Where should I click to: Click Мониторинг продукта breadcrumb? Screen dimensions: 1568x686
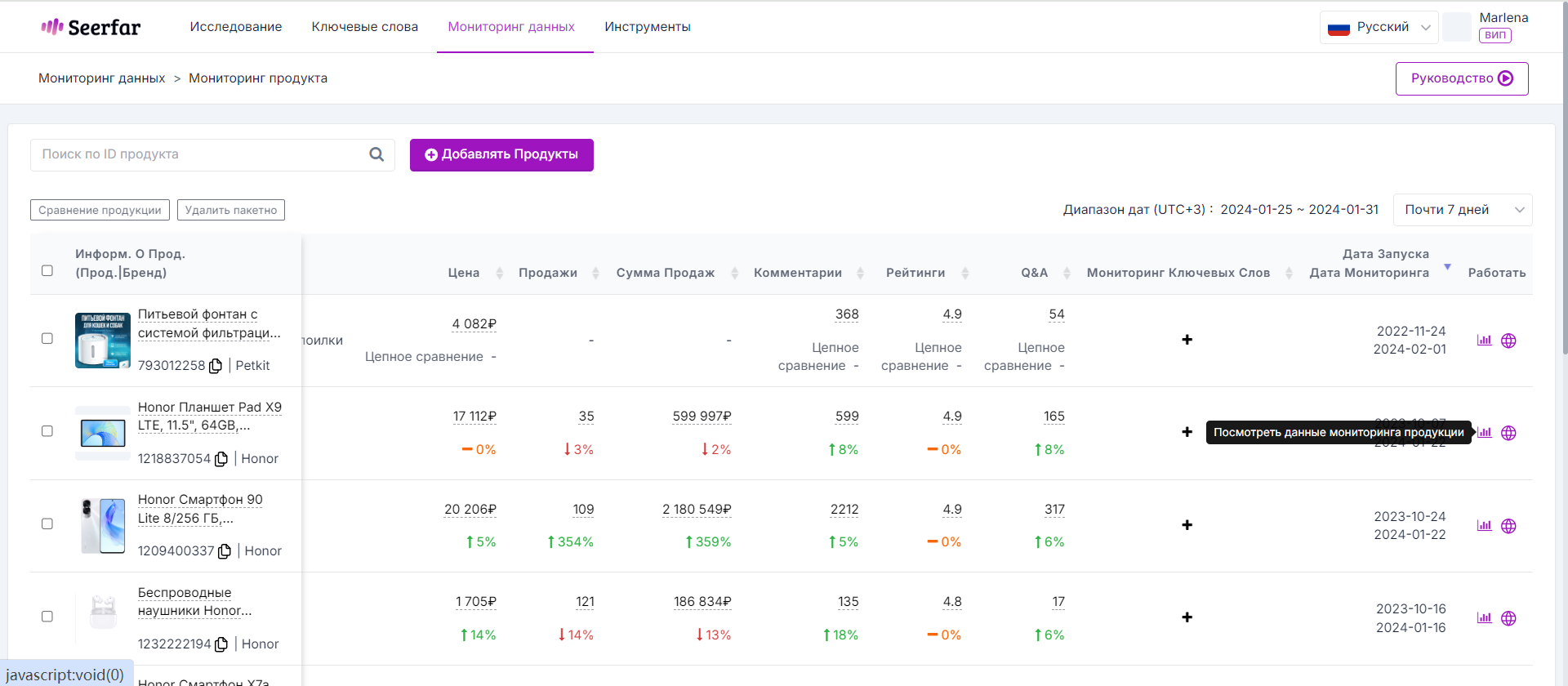258,78
